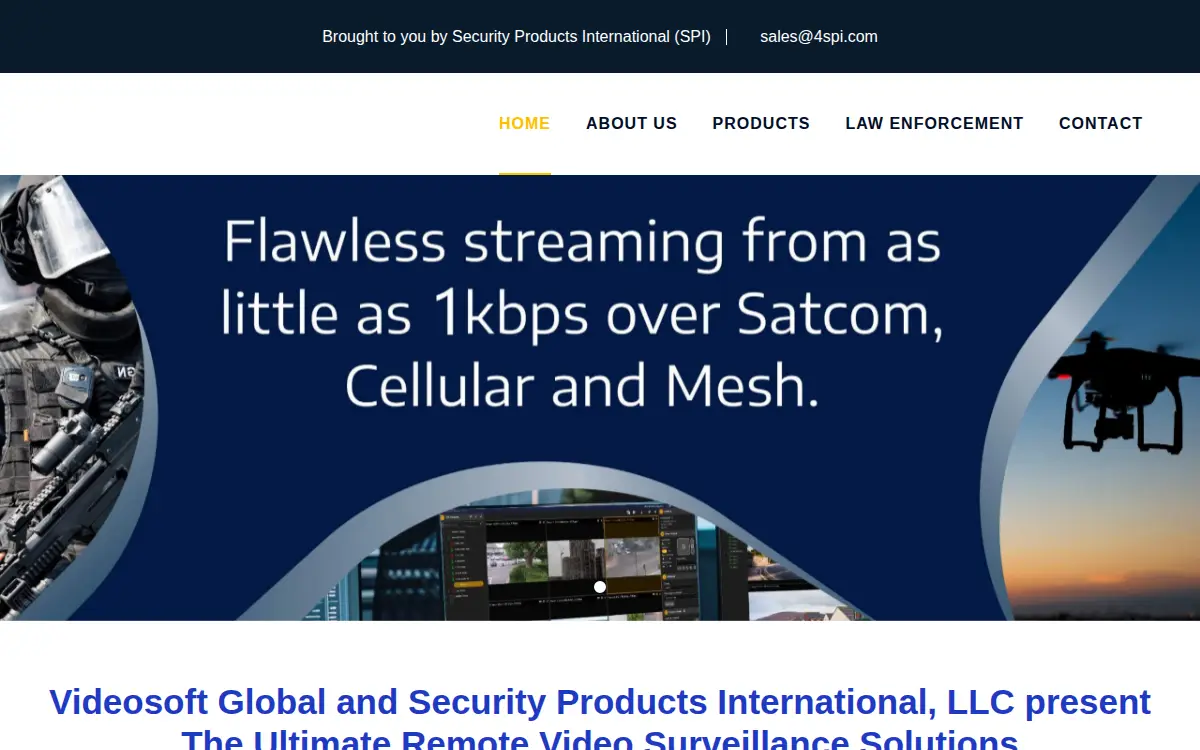Image resolution: width=1200 pixels, height=750 pixels.
Task: Click the white slider pagination dot
Action: (x=600, y=587)
